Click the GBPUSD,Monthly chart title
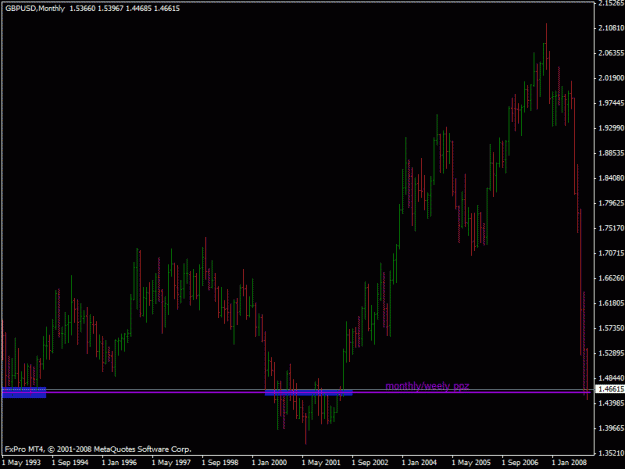The image size is (625, 469). pyautogui.click(x=35, y=8)
